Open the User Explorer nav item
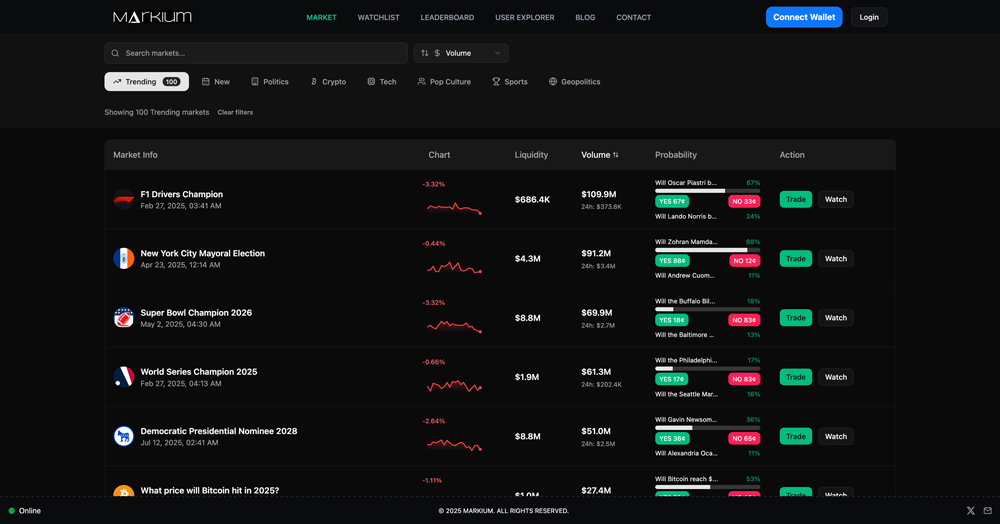The image size is (1000, 524). 525,17
